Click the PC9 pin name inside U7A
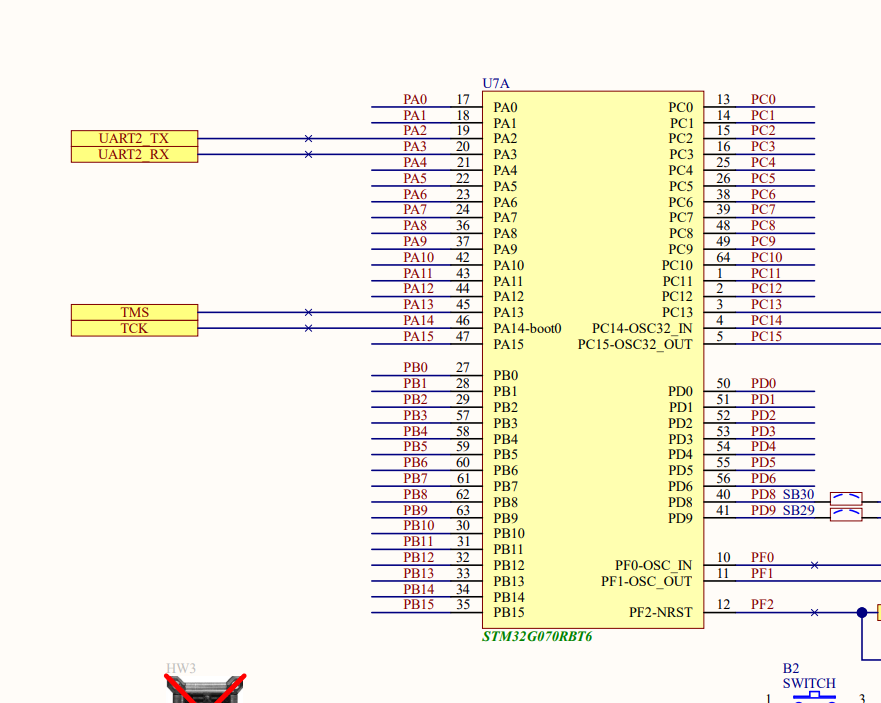881x703 pixels. pyautogui.click(x=680, y=250)
